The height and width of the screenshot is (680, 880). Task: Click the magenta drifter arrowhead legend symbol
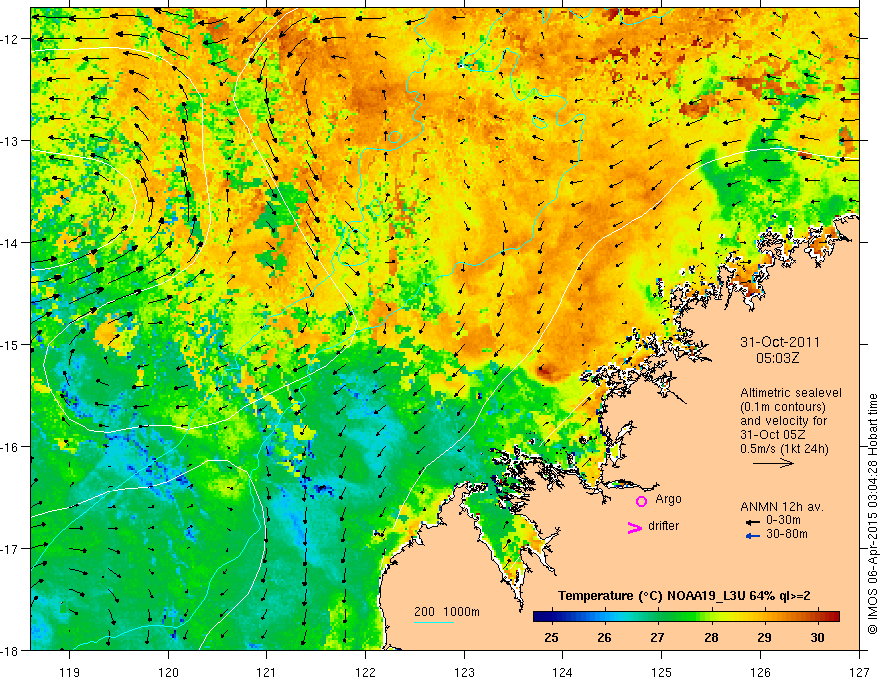pyautogui.click(x=634, y=527)
